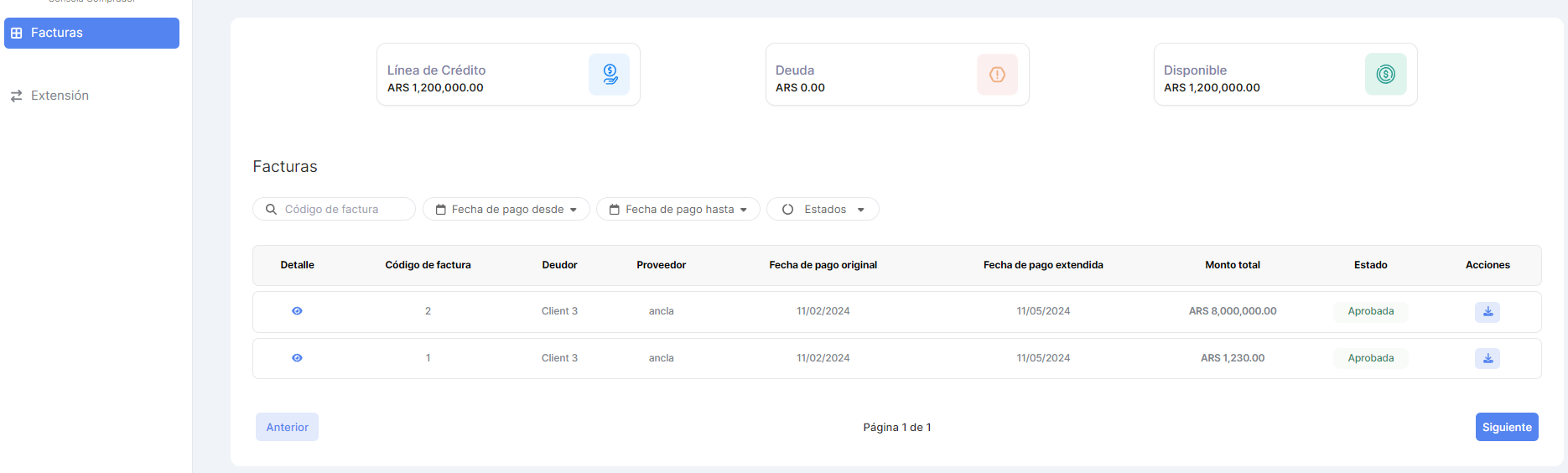Click the Línea de Crédito money icon
This screenshot has width=1568, height=473.
(609, 75)
